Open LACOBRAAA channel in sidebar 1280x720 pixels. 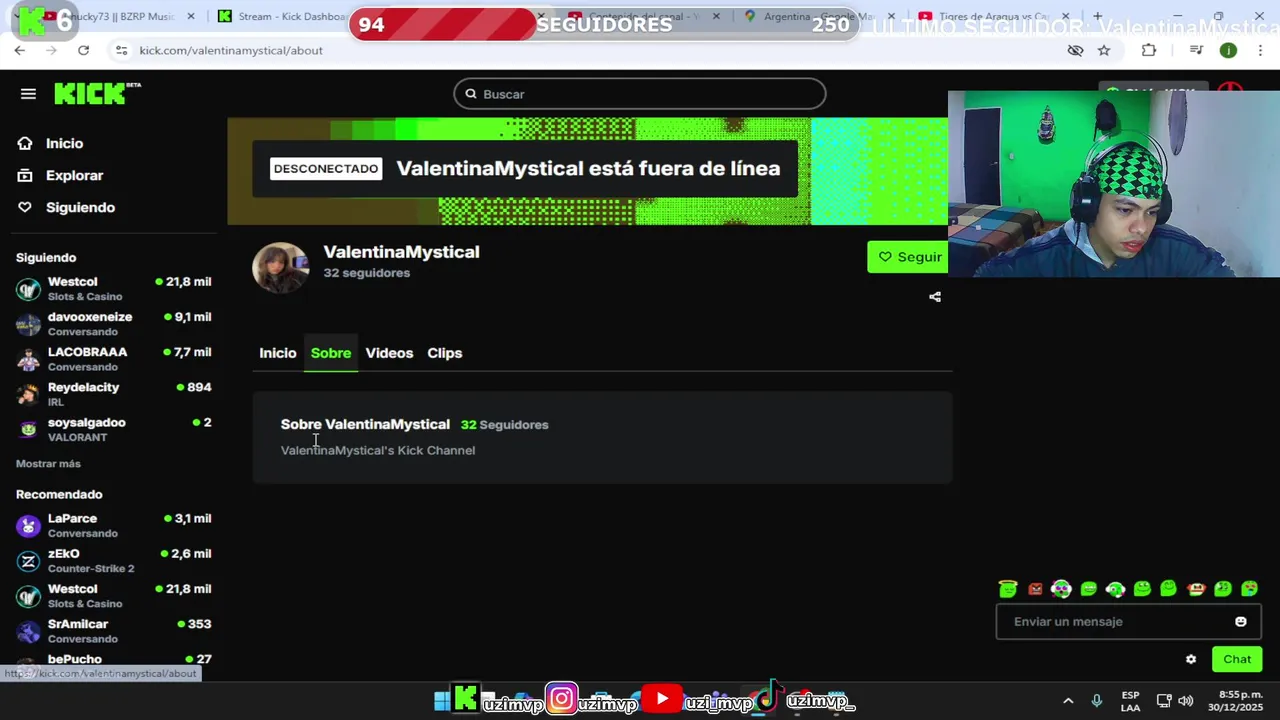pos(114,359)
